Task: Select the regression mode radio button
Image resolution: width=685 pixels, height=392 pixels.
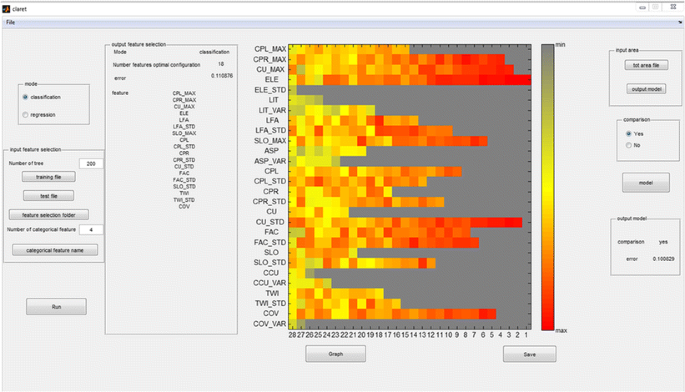Action: pos(25,115)
